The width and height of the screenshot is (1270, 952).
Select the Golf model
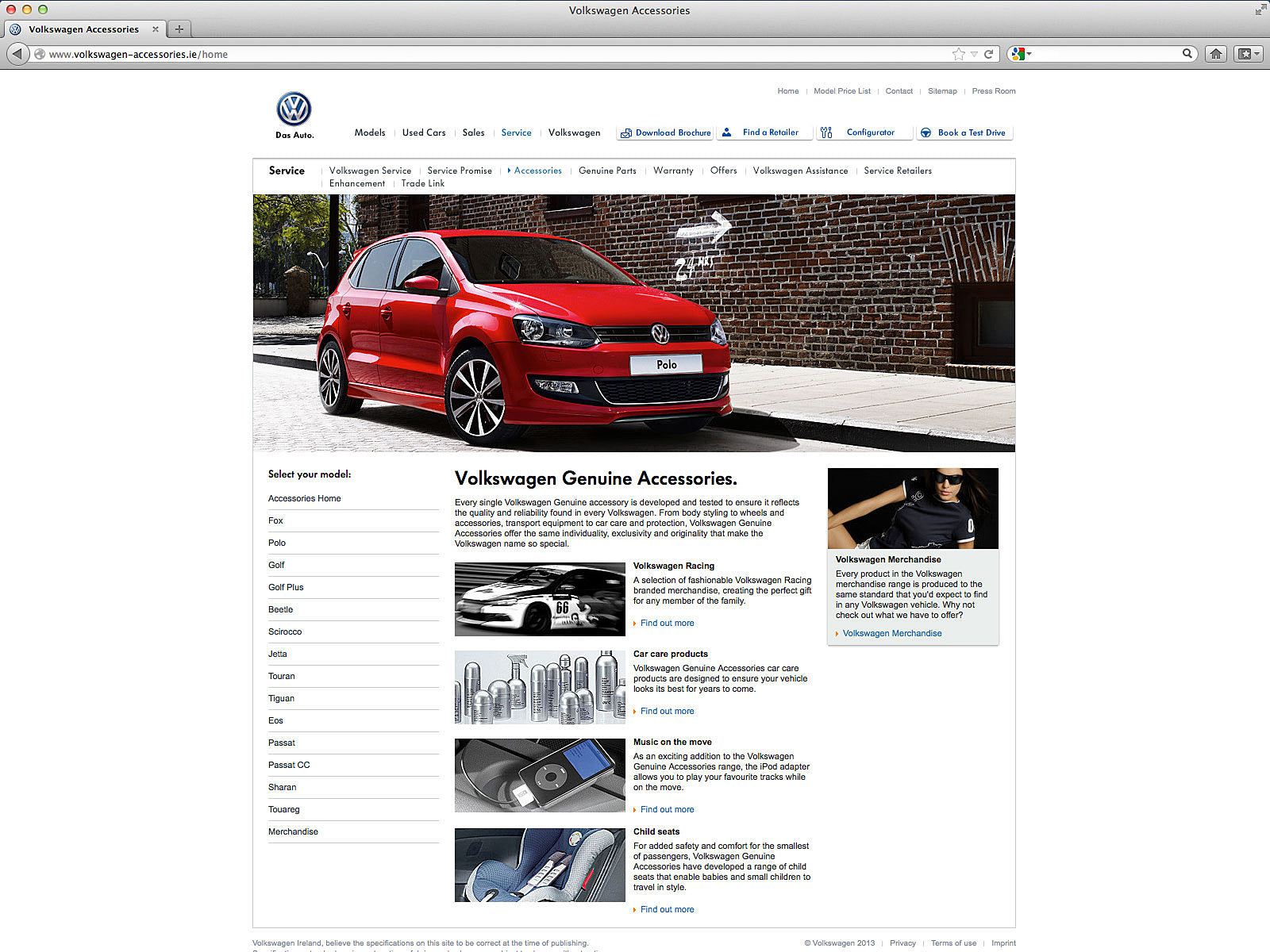(x=276, y=565)
